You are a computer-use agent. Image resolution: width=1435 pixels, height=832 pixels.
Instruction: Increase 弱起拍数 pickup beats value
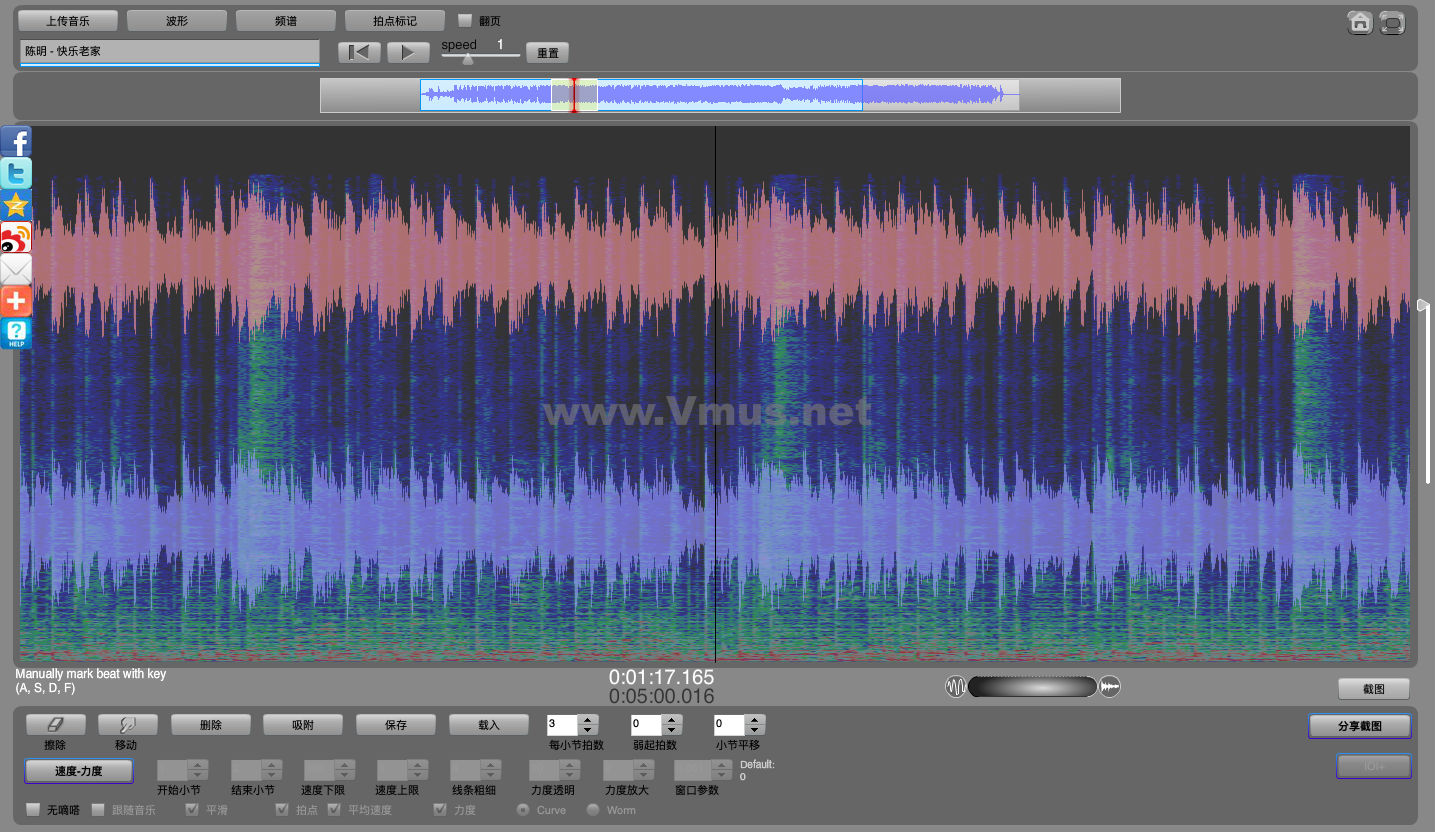[673, 720]
